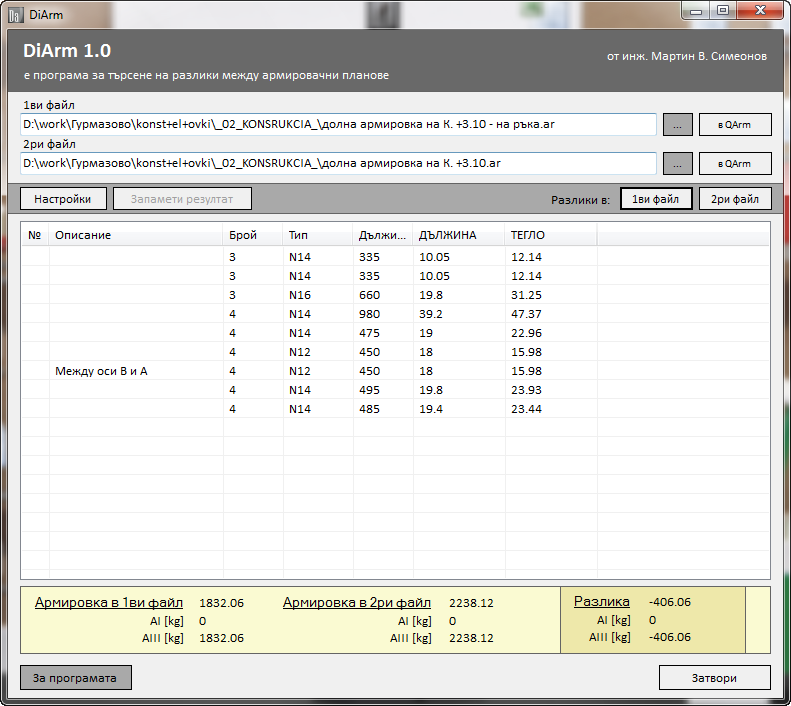Sort by Описание column header
Image resolution: width=791 pixels, height=706 pixels.
tap(136, 235)
